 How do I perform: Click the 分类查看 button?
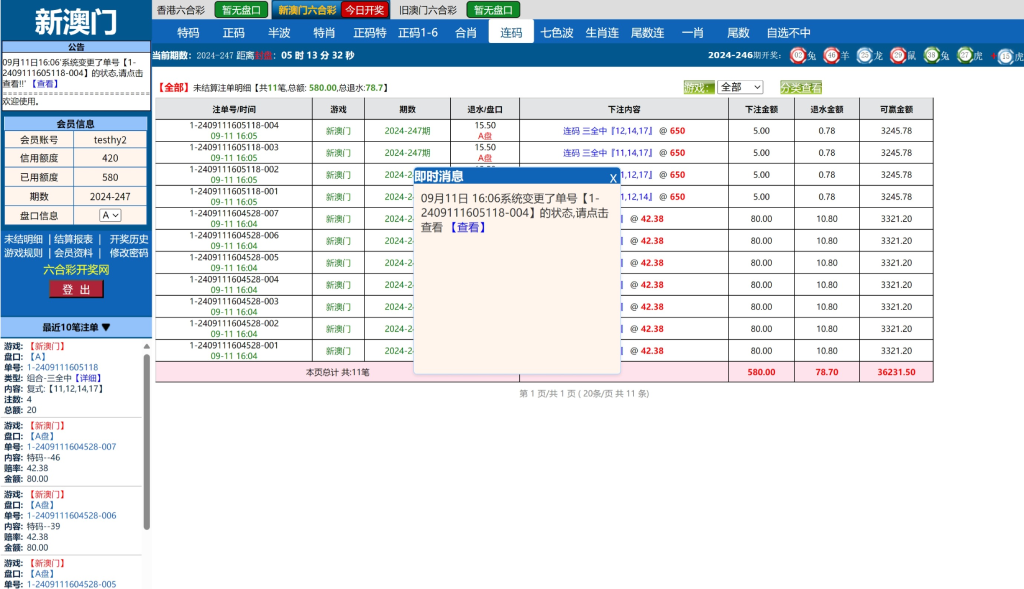(800, 88)
